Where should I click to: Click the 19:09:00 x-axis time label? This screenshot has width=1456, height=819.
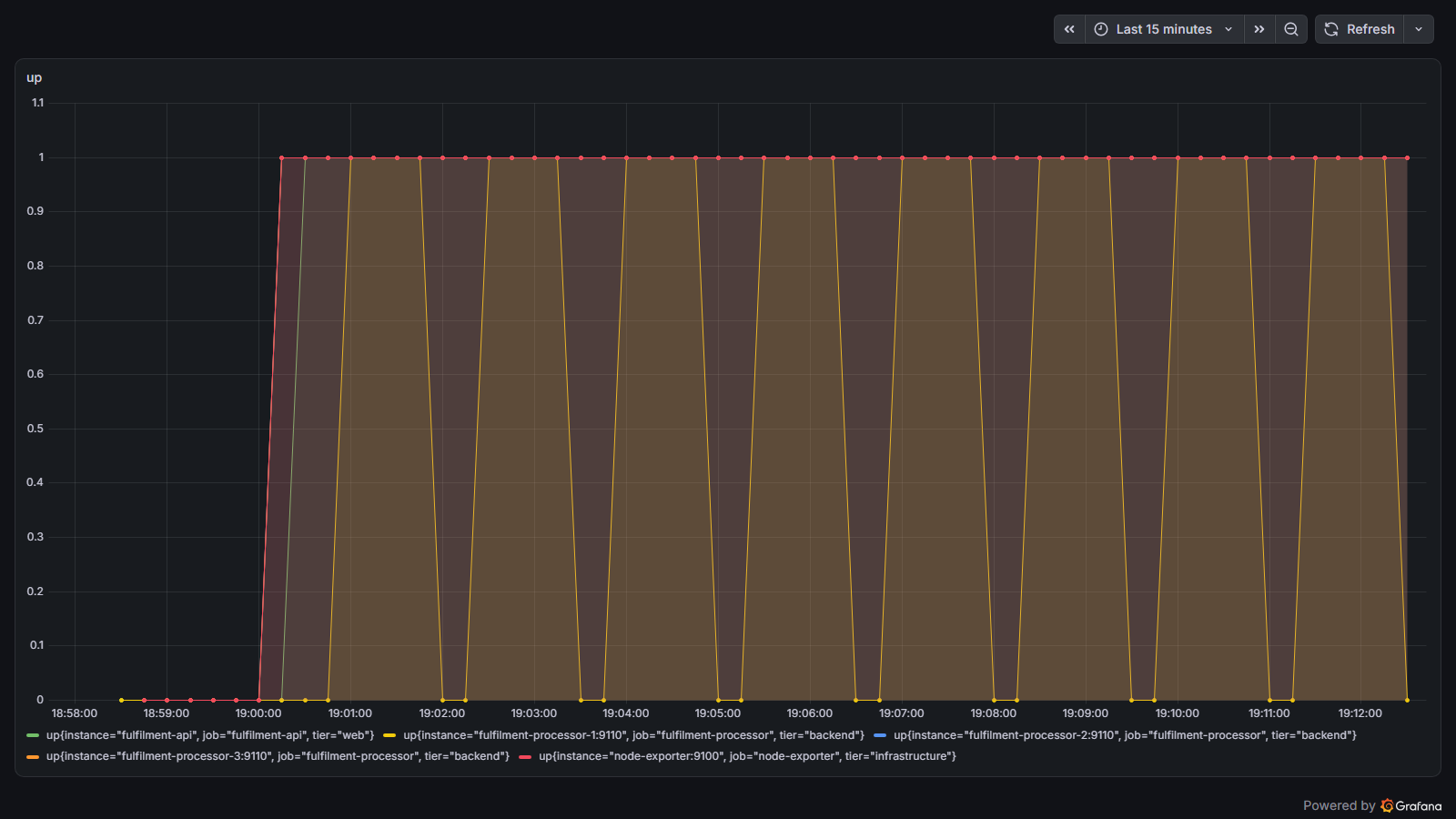(1086, 713)
